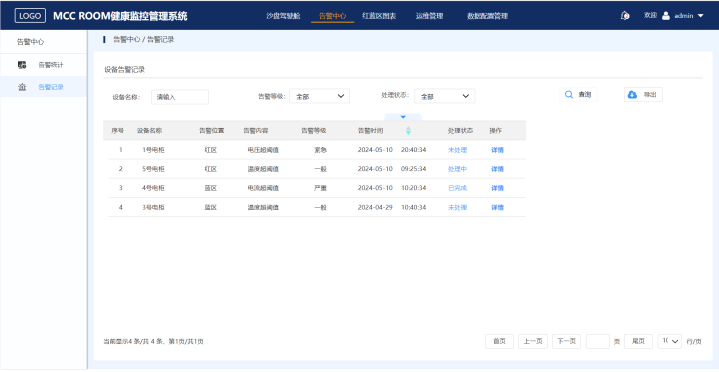Click the 1号电柜 cell

tap(153, 150)
